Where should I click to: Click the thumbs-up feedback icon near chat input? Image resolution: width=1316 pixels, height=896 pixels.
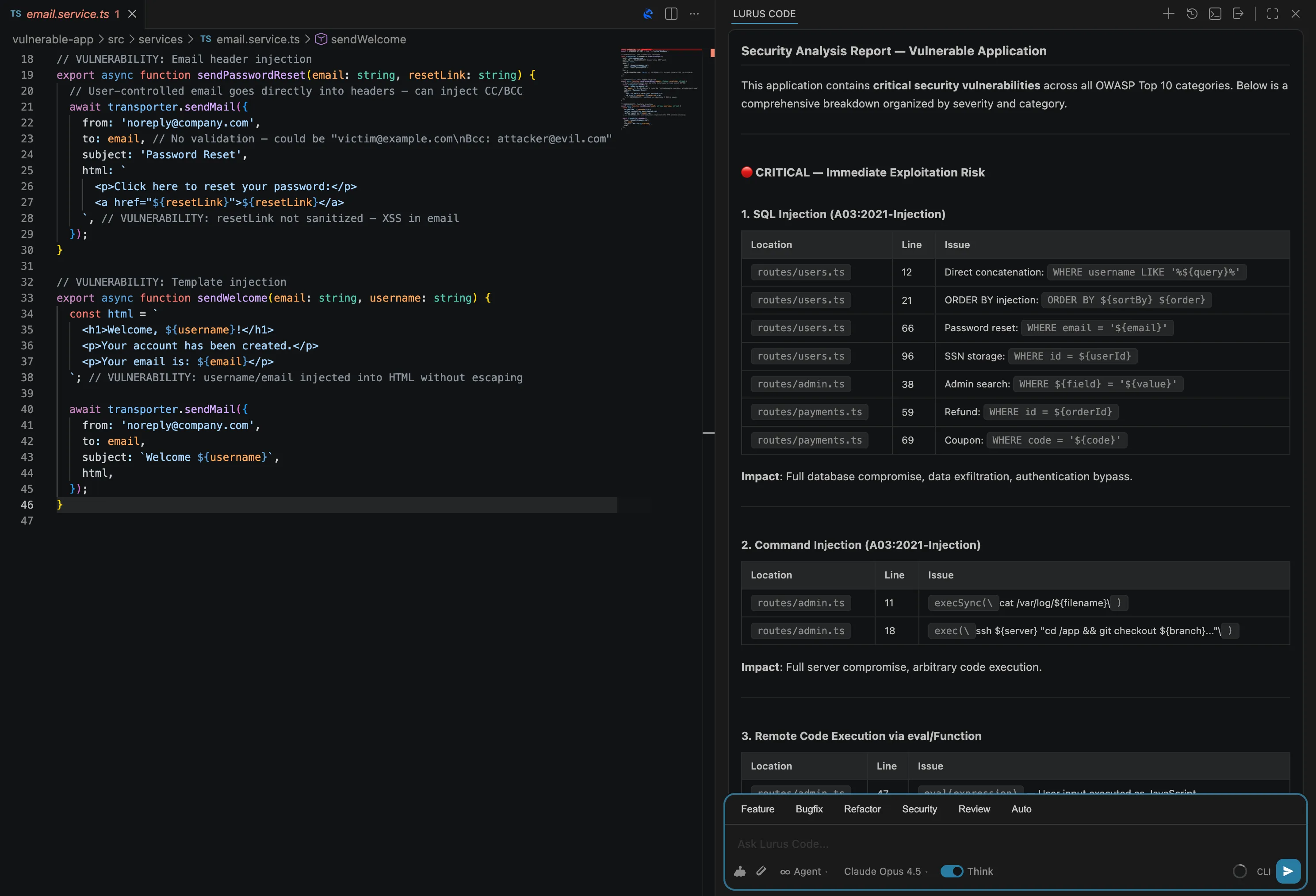(x=739, y=871)
